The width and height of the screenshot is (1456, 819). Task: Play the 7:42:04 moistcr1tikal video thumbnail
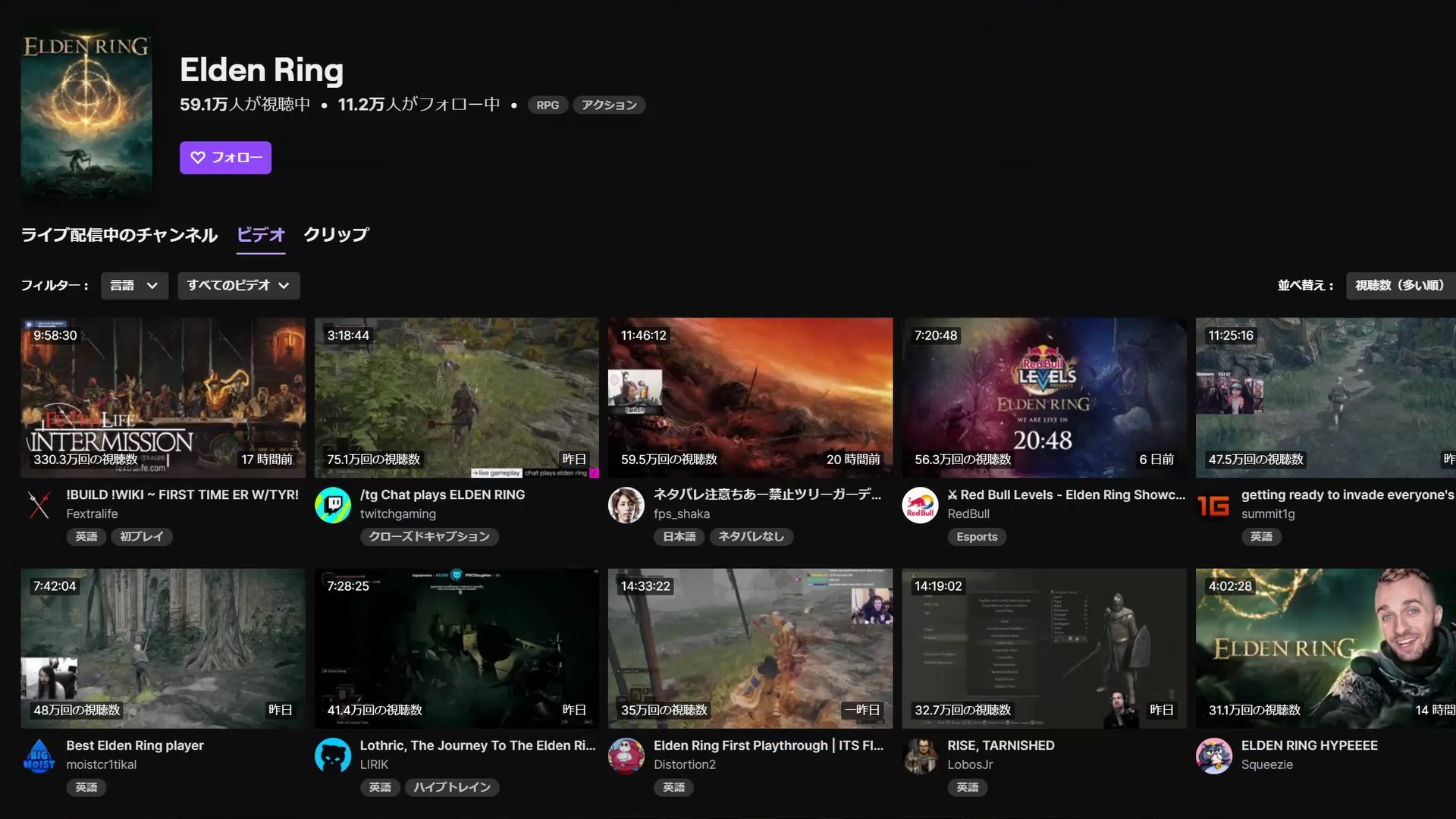(x=163, y=648)
